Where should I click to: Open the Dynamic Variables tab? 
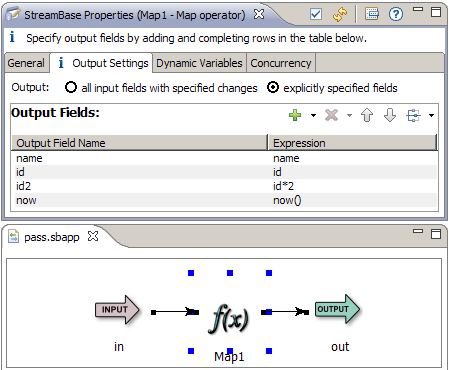coord(199,63)
